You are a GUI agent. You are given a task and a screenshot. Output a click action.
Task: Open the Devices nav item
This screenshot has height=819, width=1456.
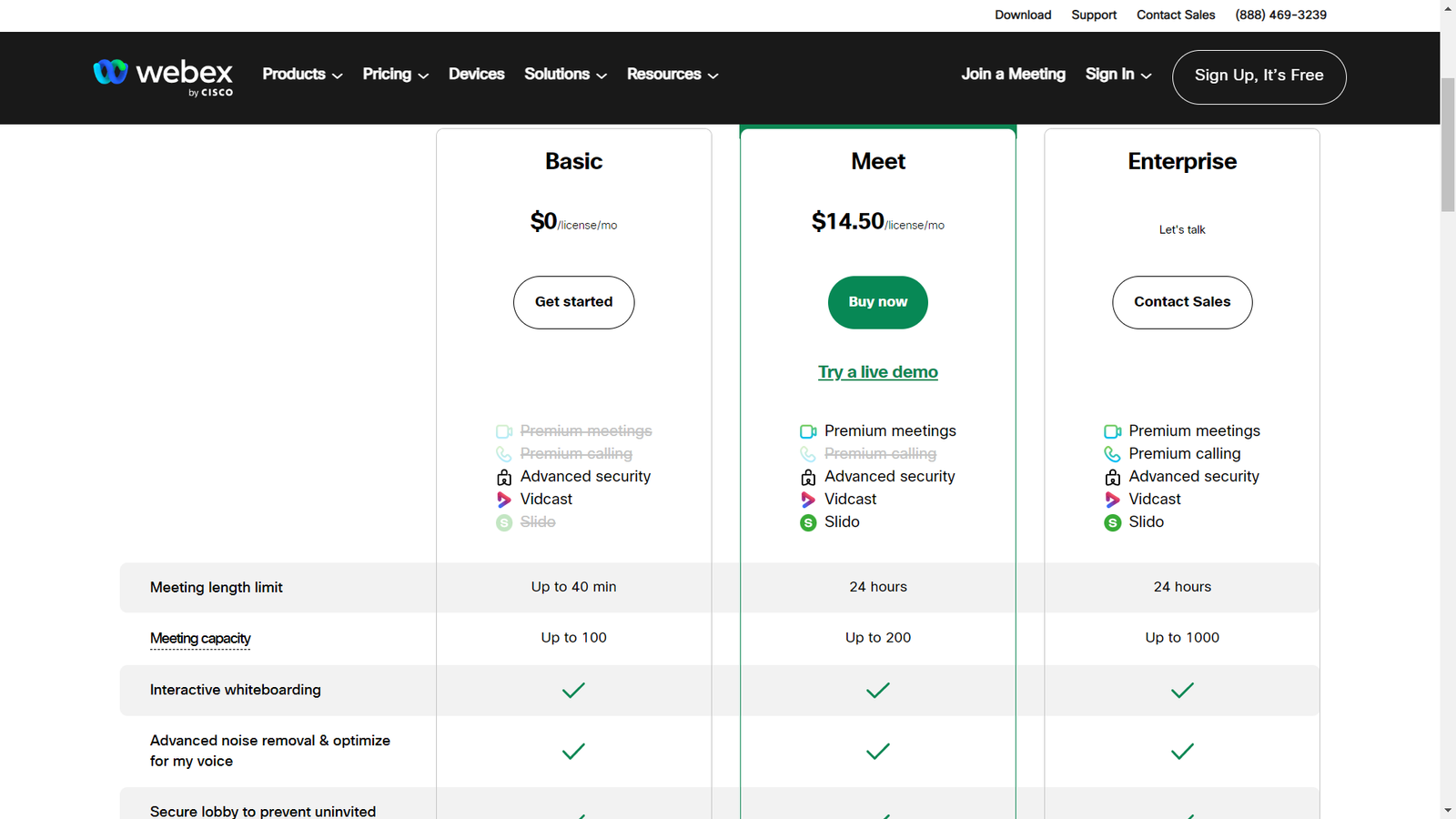(x=476, y=75)
